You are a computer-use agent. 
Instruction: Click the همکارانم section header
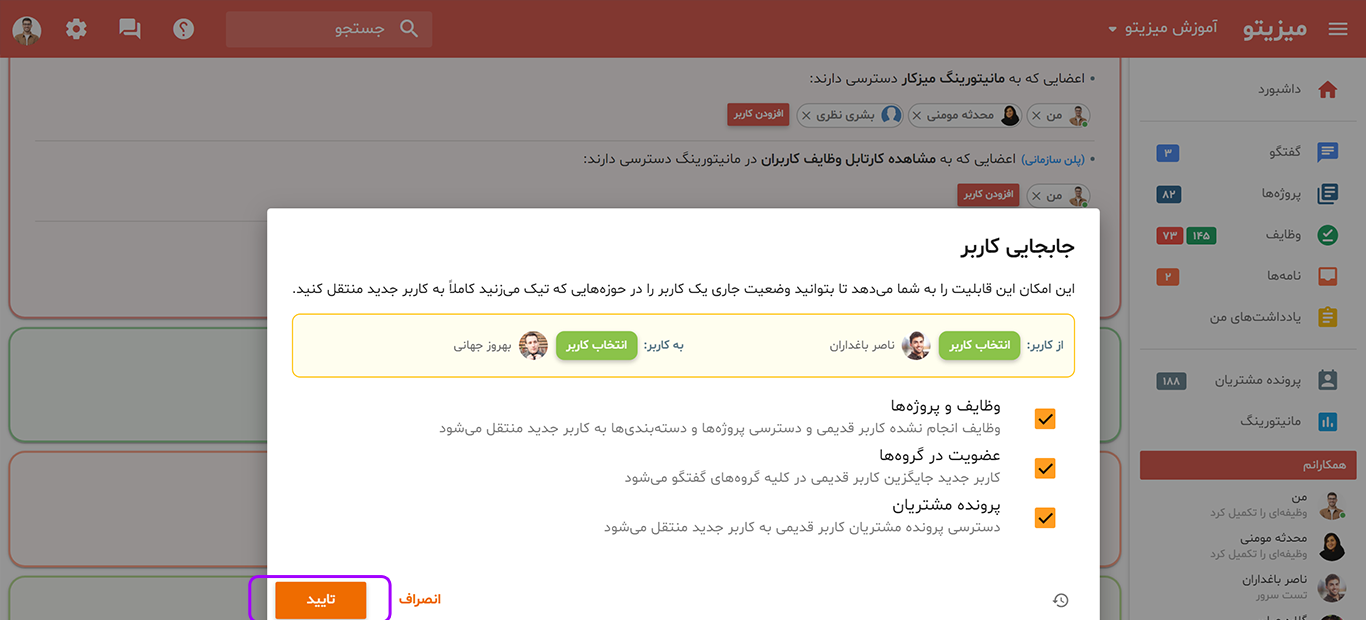[x=1247, y=465]
